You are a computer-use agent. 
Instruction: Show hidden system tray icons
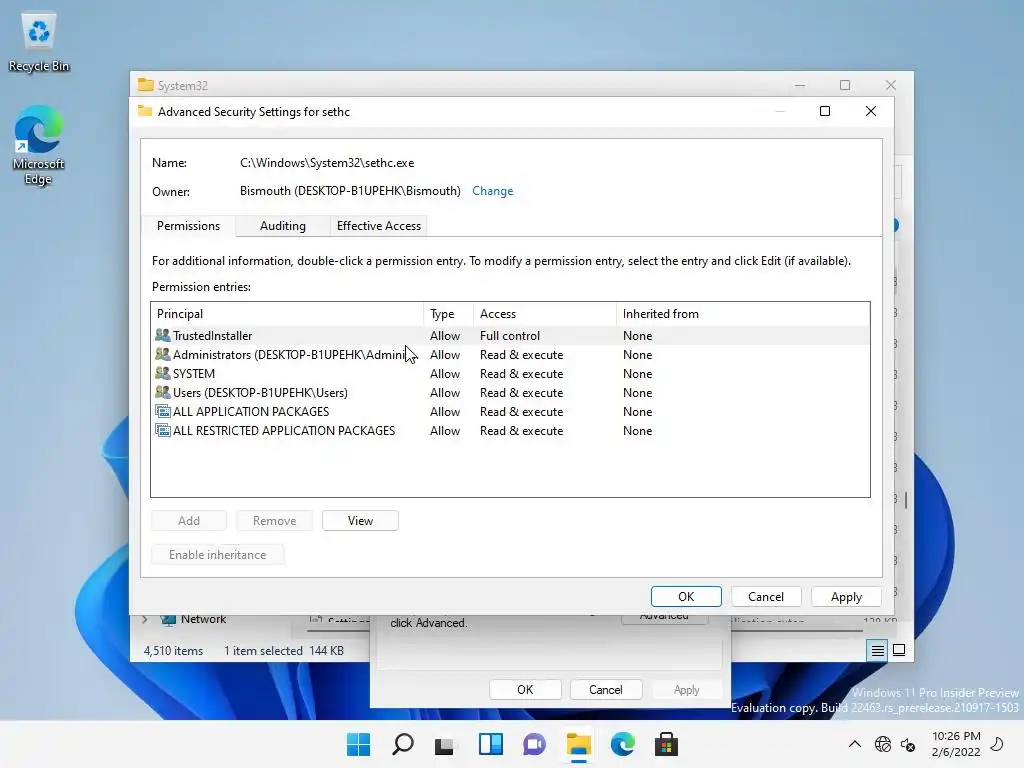(854, 744)
